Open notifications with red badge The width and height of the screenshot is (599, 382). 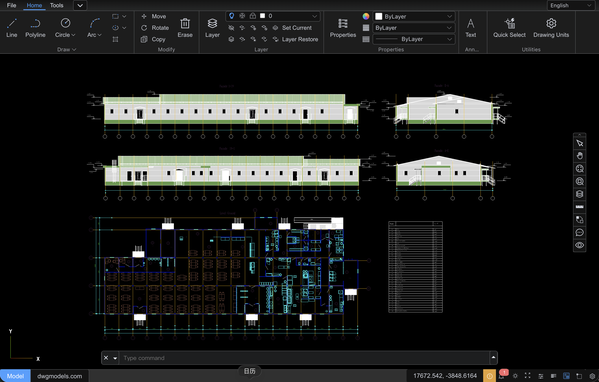click(x=502, y=375)
